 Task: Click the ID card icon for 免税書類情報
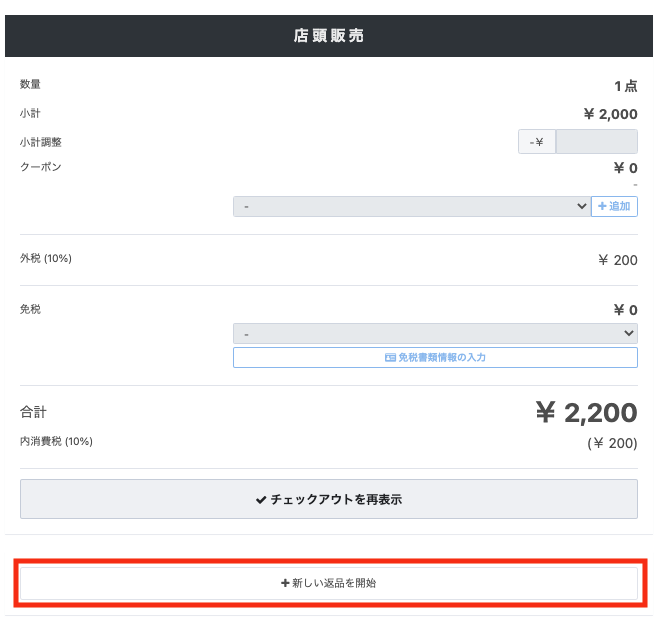(x=390, y=357)
